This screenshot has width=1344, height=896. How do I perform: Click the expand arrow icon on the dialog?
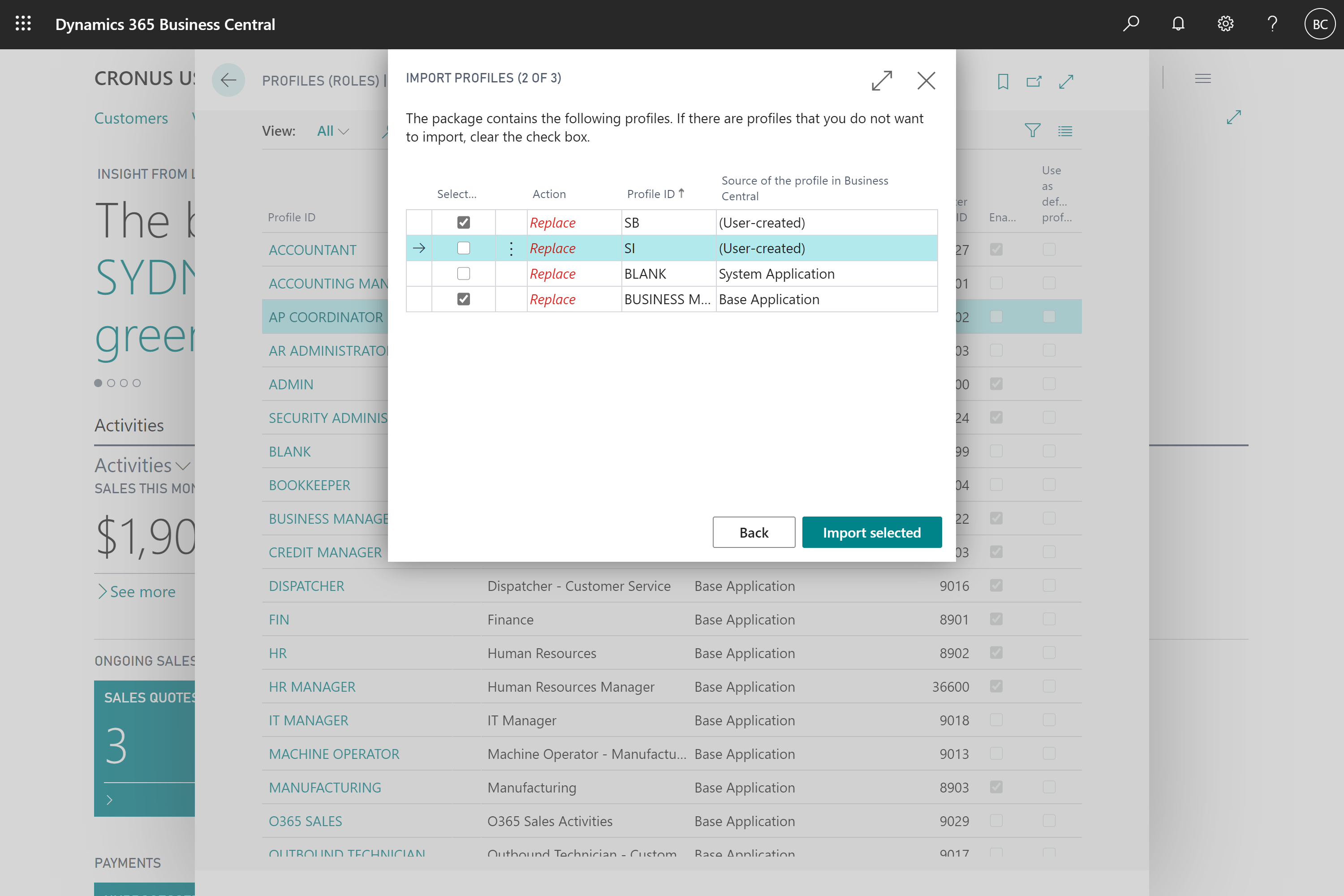click(x=881, y=82)
